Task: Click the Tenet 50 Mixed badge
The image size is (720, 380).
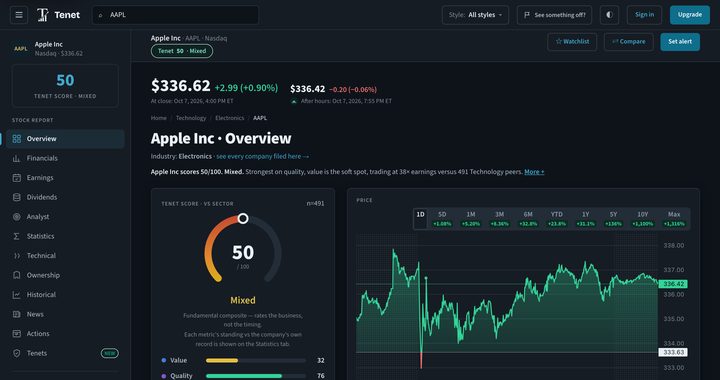Action: 182,51
